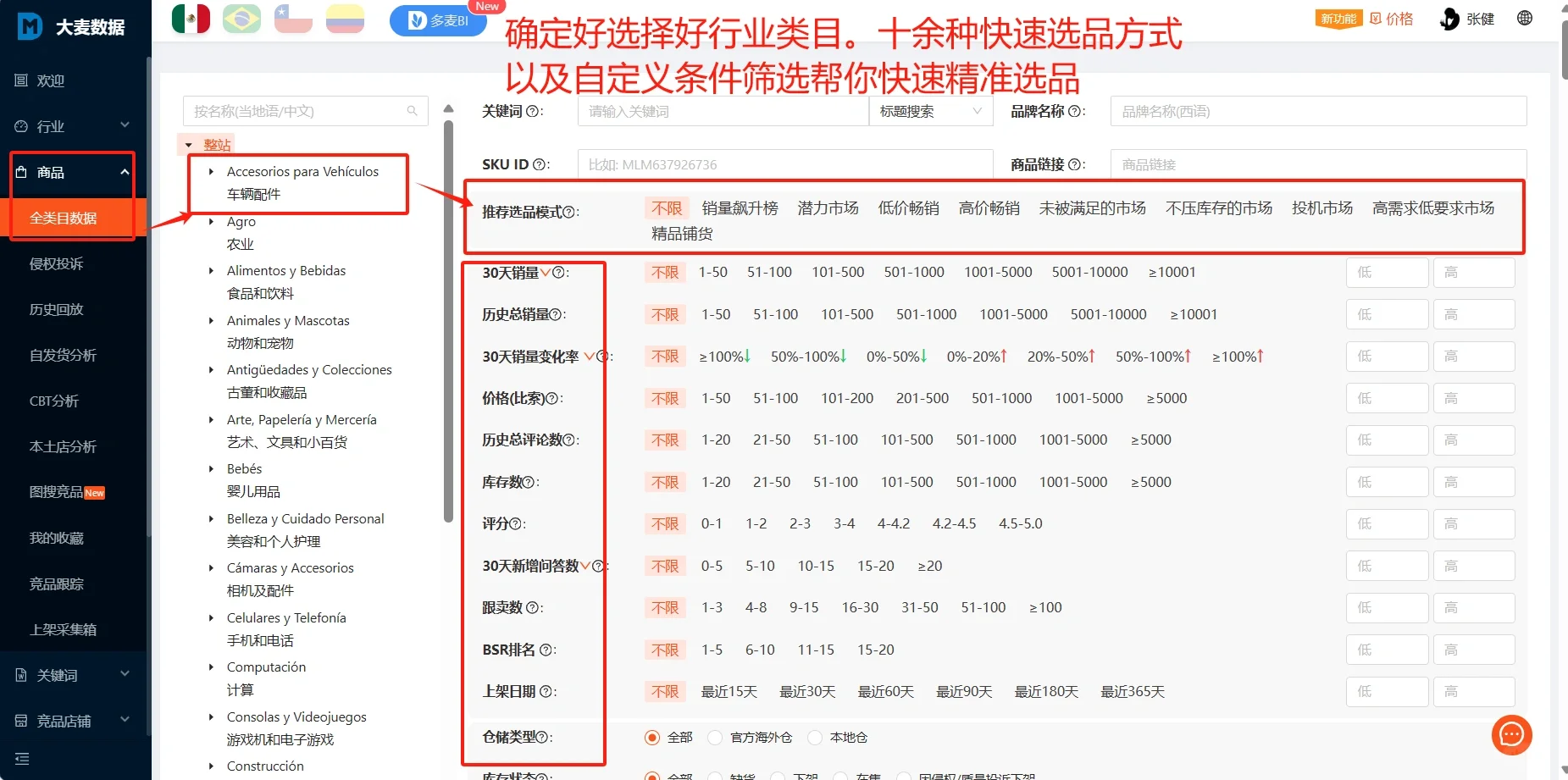Select the Brazil flag marketplace icon
1568x780 pixels.
pos(241,17)
